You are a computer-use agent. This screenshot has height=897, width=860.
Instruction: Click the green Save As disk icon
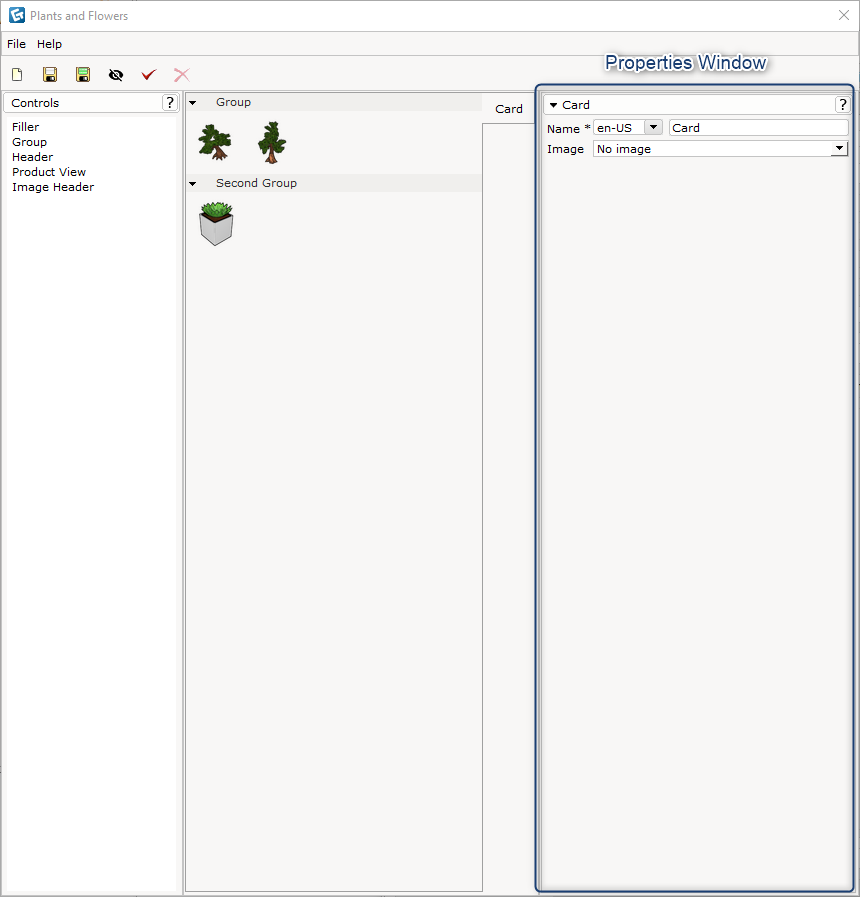(x=83, y=75)
